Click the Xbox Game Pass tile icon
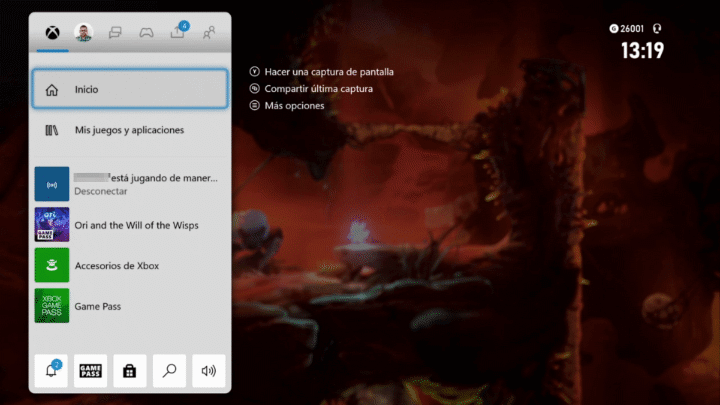Screen dimensions: 720x405 52,306
